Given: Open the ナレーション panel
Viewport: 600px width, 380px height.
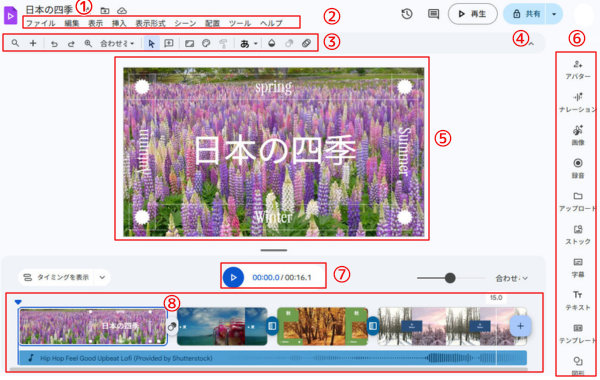Looking at the screenshot, I should point(578,102).
